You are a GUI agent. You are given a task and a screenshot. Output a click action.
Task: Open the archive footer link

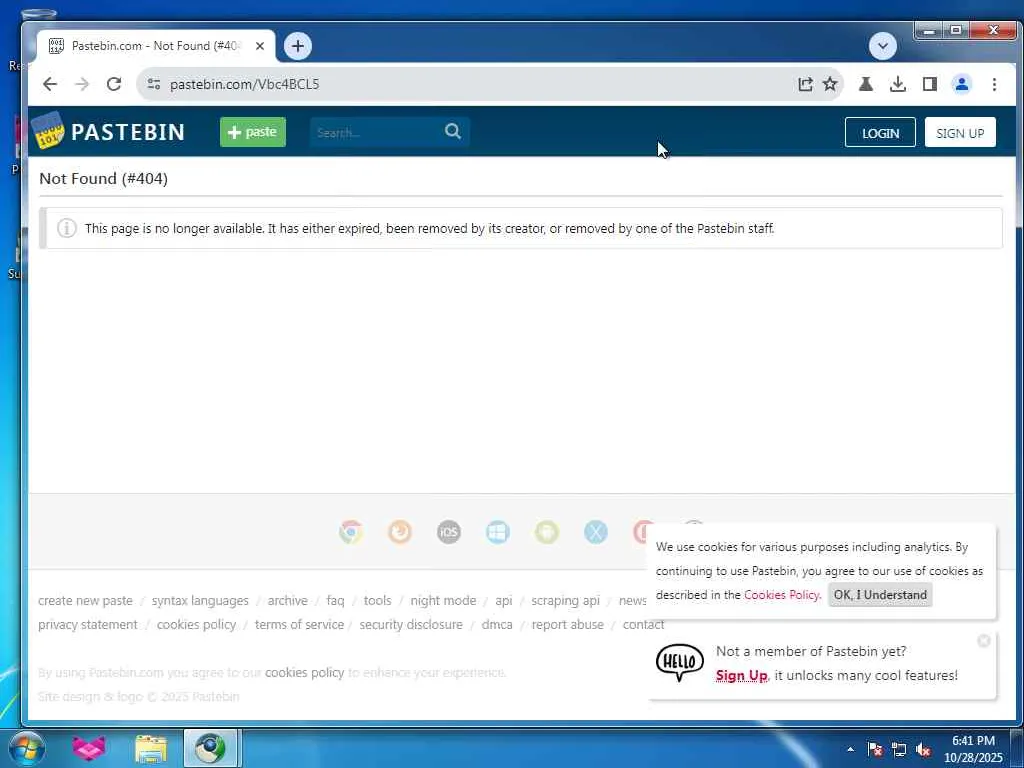pos(287,600)
